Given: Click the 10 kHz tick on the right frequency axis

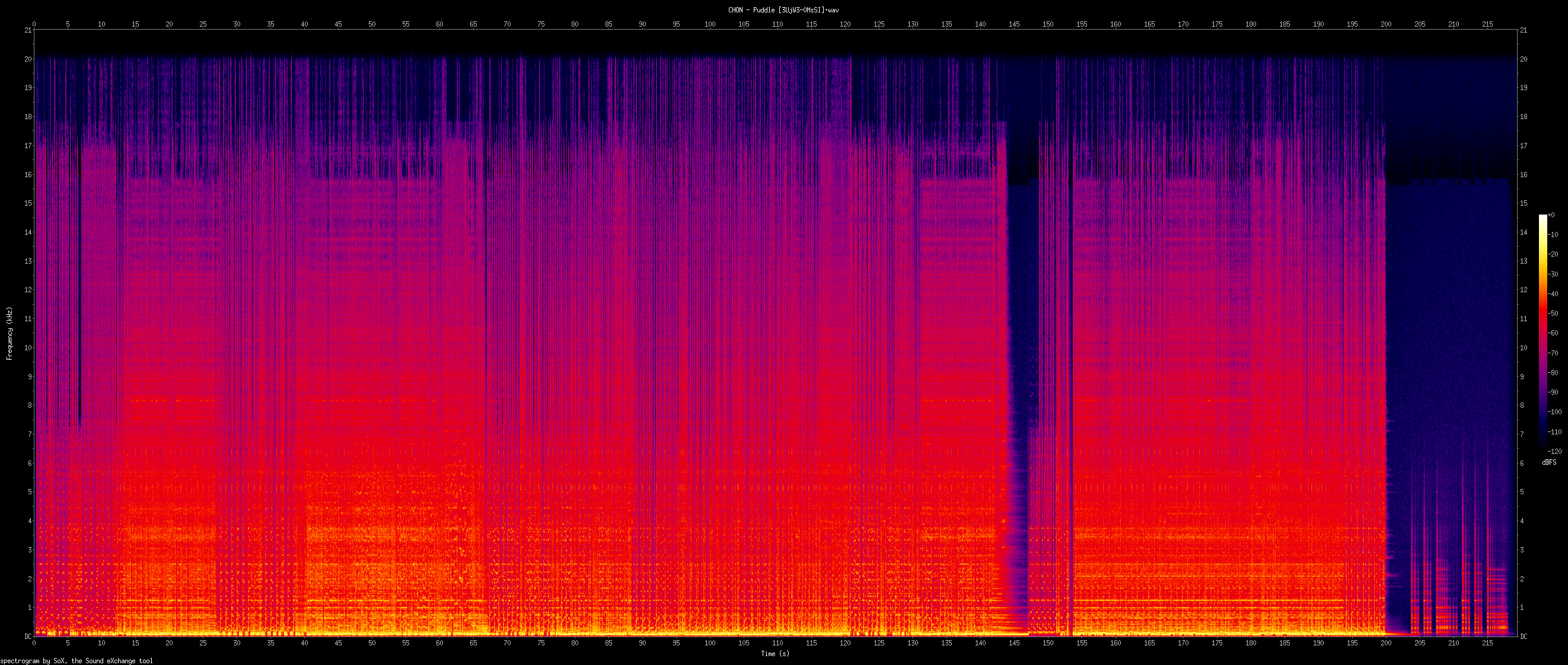Looking at the screenshot, I should (1523, 348).
